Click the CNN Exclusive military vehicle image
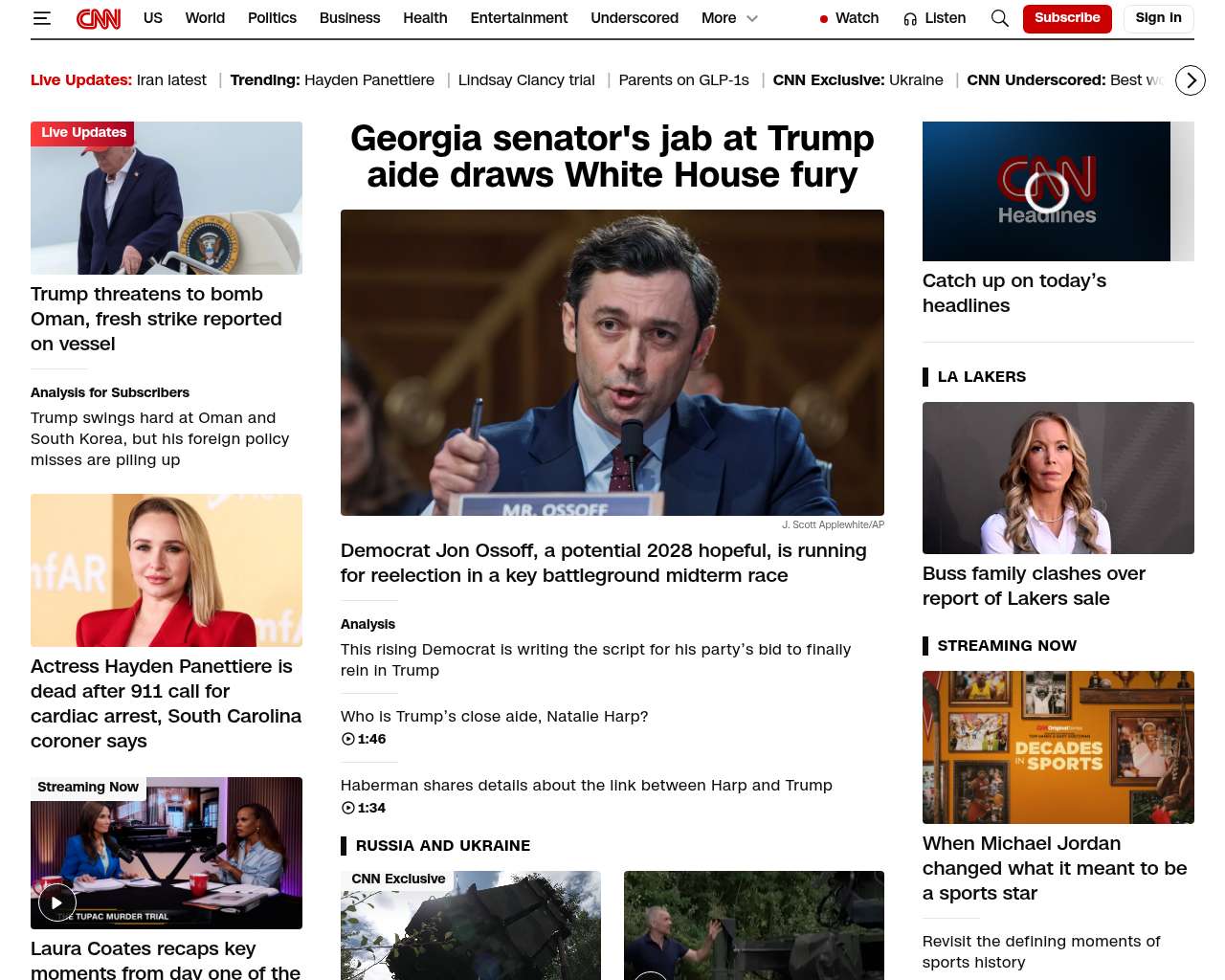This screenshot has width=1225, height=980. coord(471,925)
